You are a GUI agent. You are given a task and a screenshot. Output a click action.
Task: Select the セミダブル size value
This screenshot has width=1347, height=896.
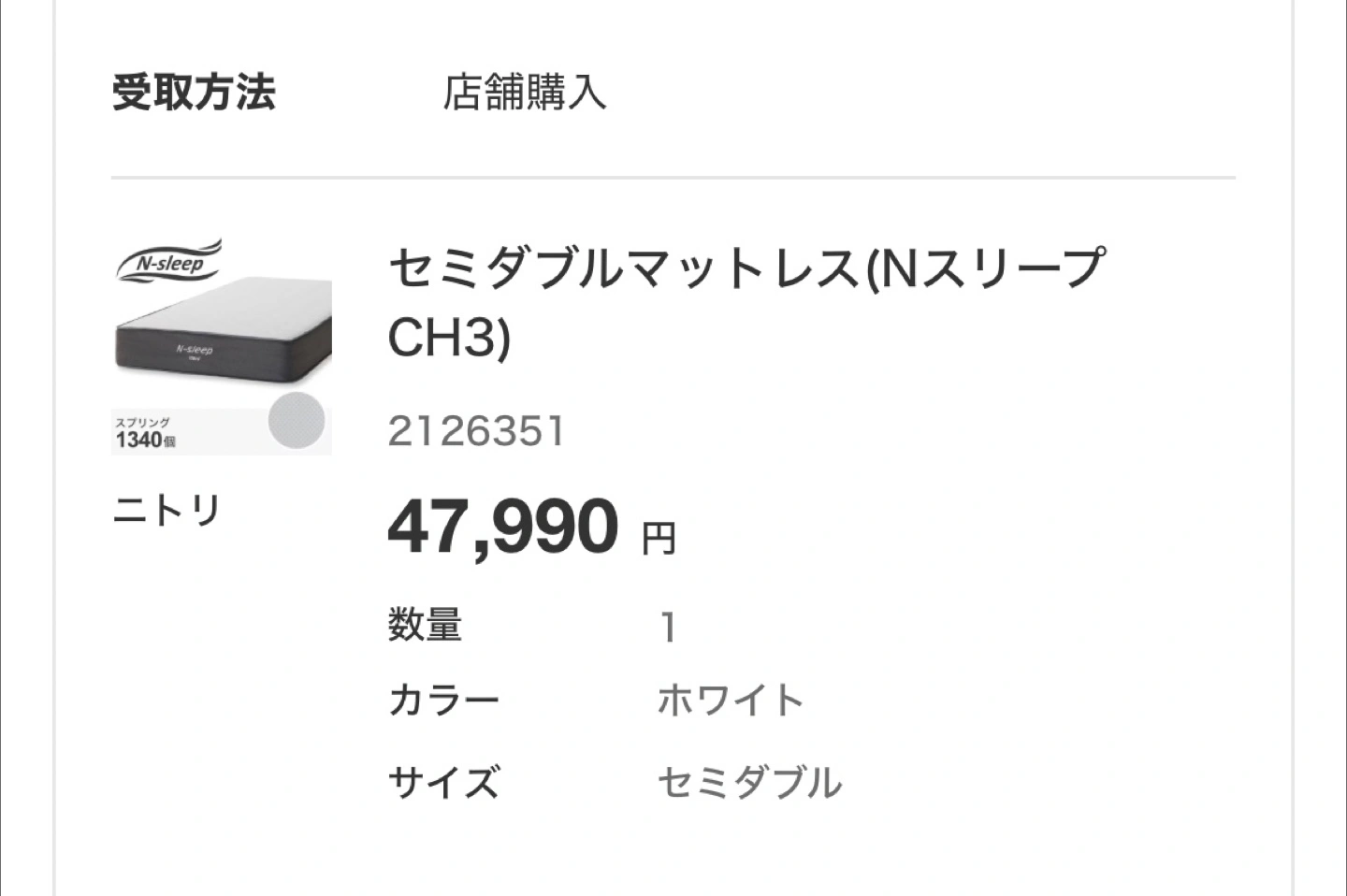(x=749, y=782)
